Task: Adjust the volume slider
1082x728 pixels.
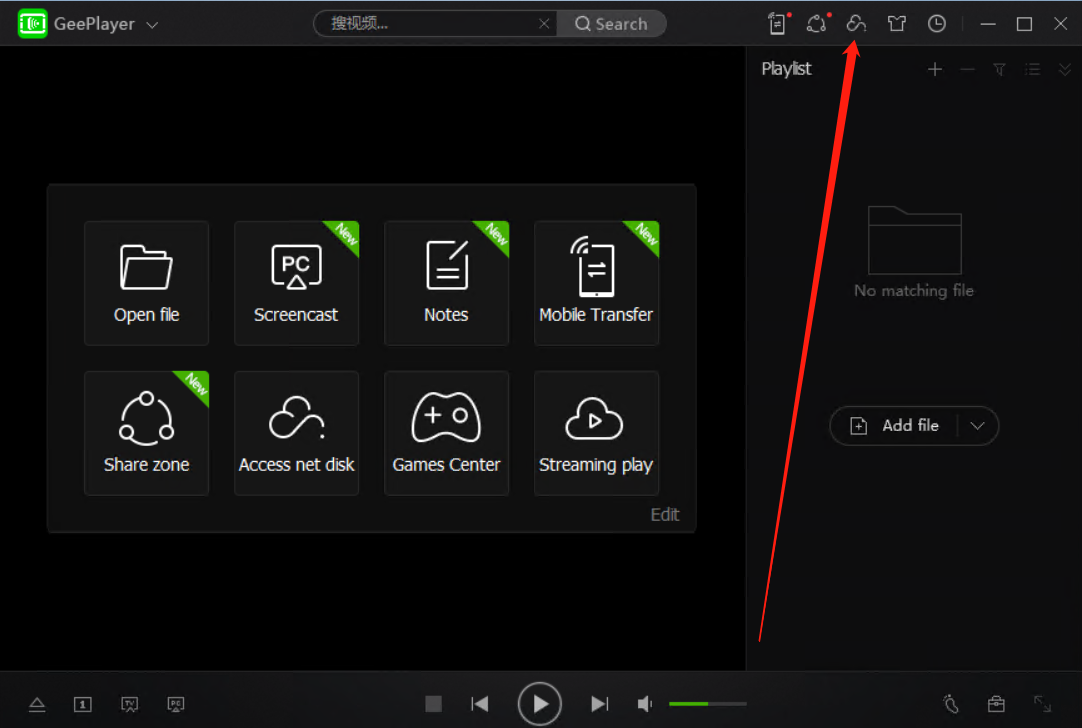Action: point(707,704)
